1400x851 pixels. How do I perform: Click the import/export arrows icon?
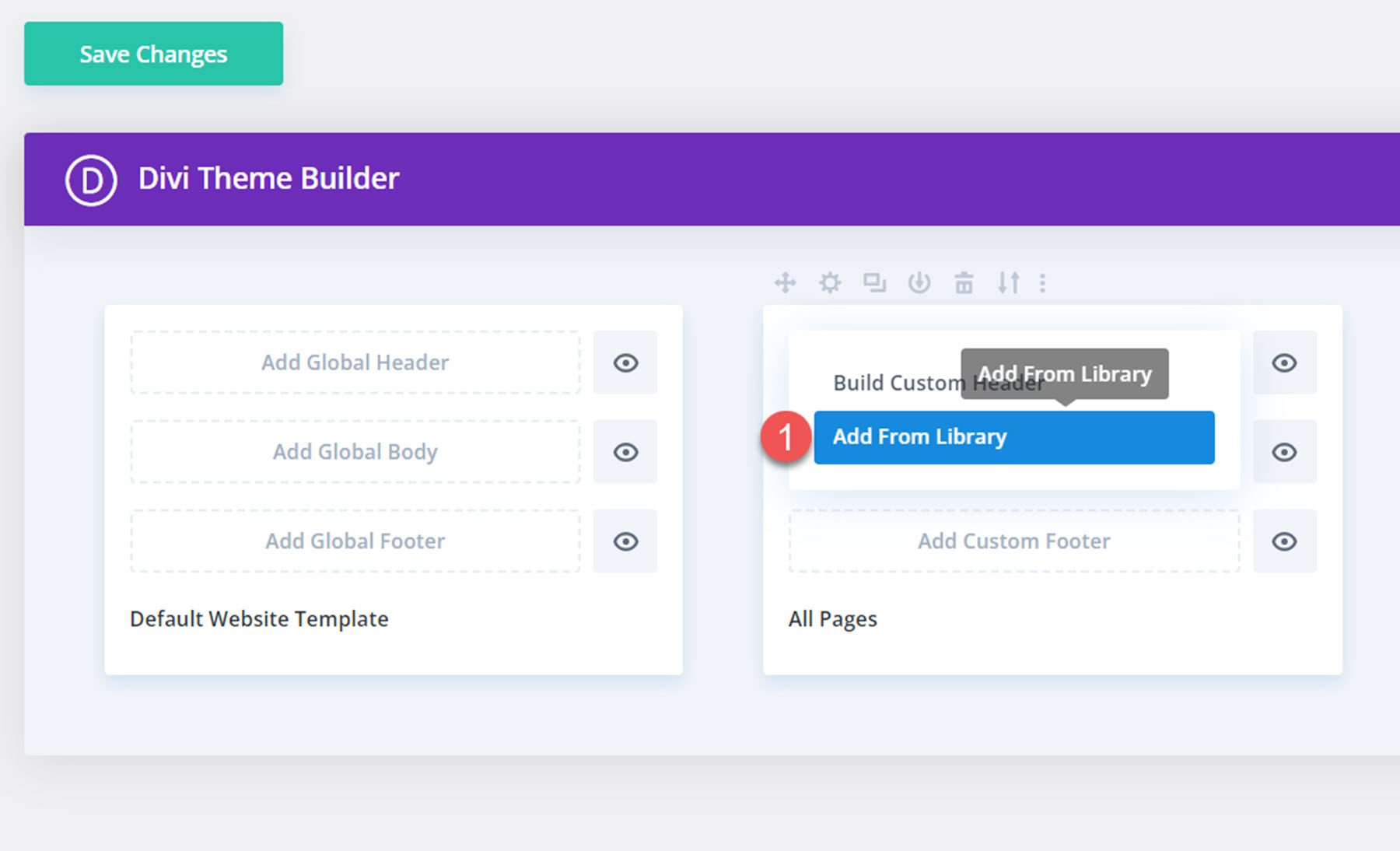(x=1009, y=283)
